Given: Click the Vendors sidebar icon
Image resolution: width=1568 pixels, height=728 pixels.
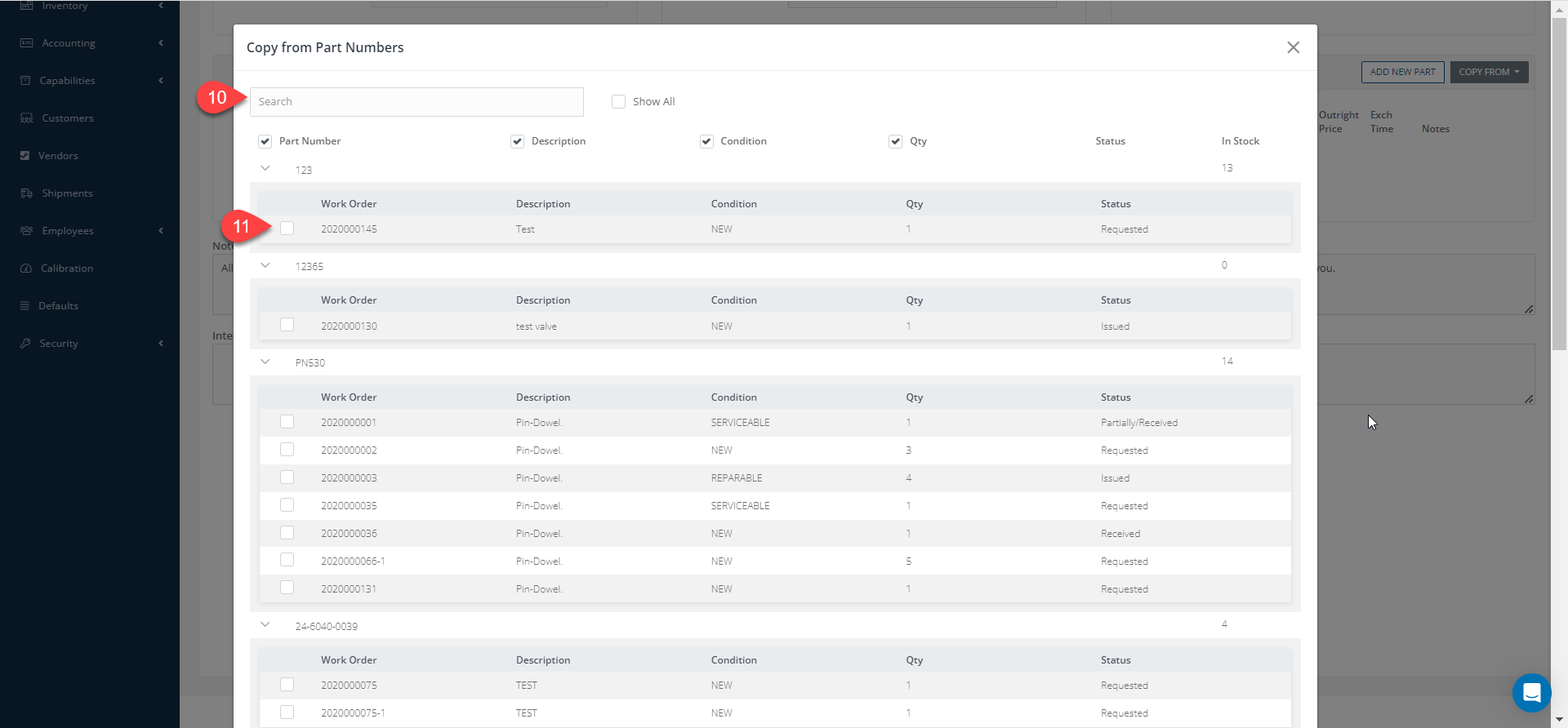Looking at the screenshot, I should click(x=24, y=156).
